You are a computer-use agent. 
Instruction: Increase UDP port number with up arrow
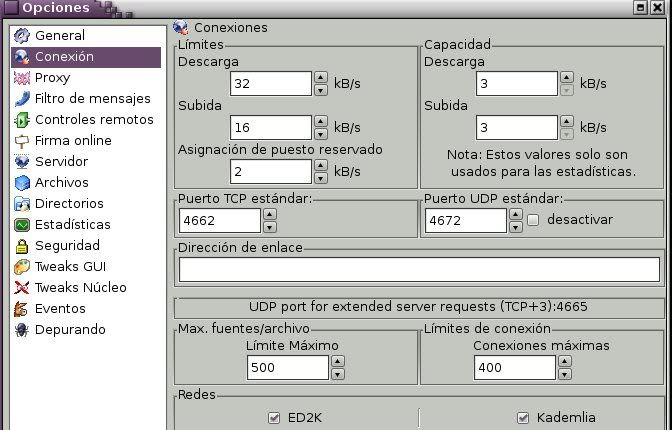pos(516,214)
